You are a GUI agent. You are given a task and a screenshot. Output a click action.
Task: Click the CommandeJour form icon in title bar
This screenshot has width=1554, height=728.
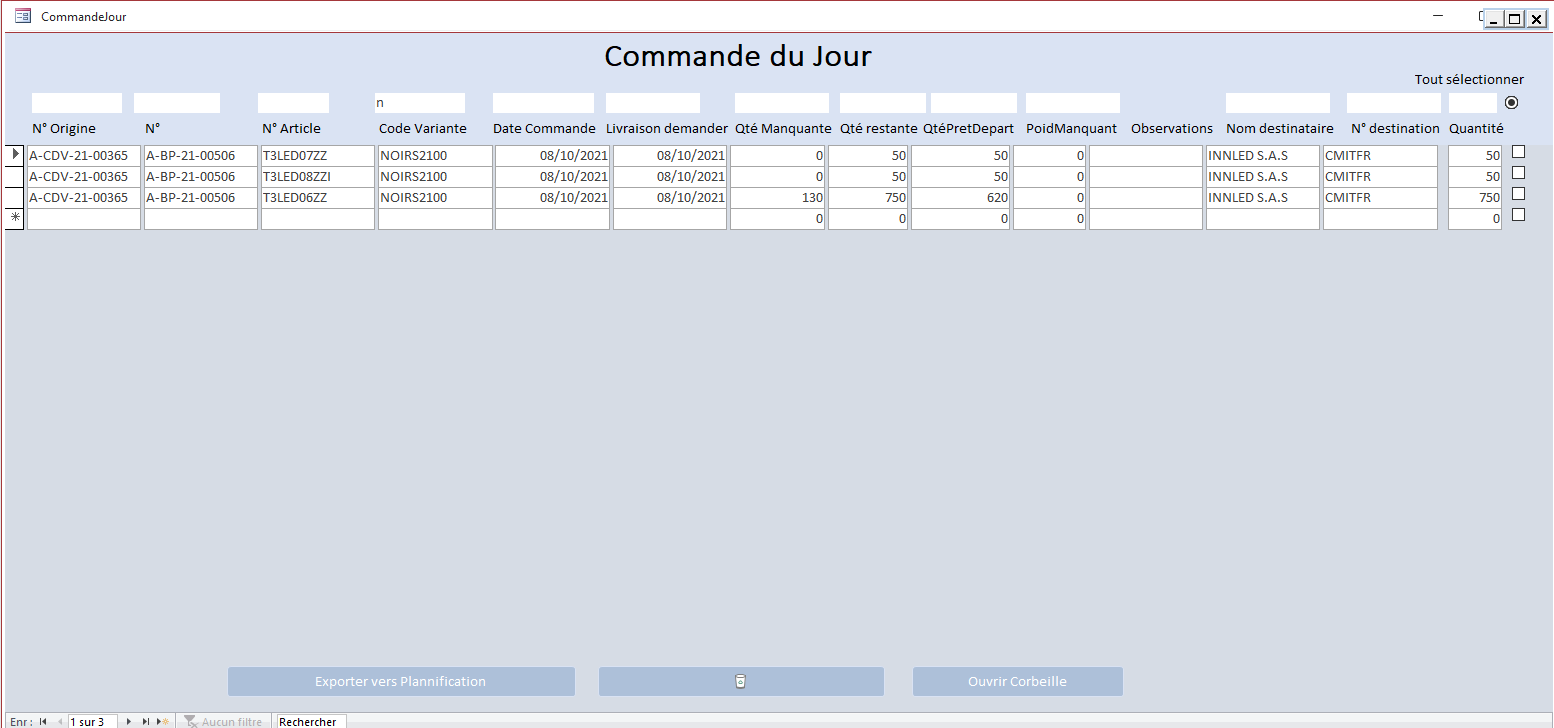click(x=22, y=16)
